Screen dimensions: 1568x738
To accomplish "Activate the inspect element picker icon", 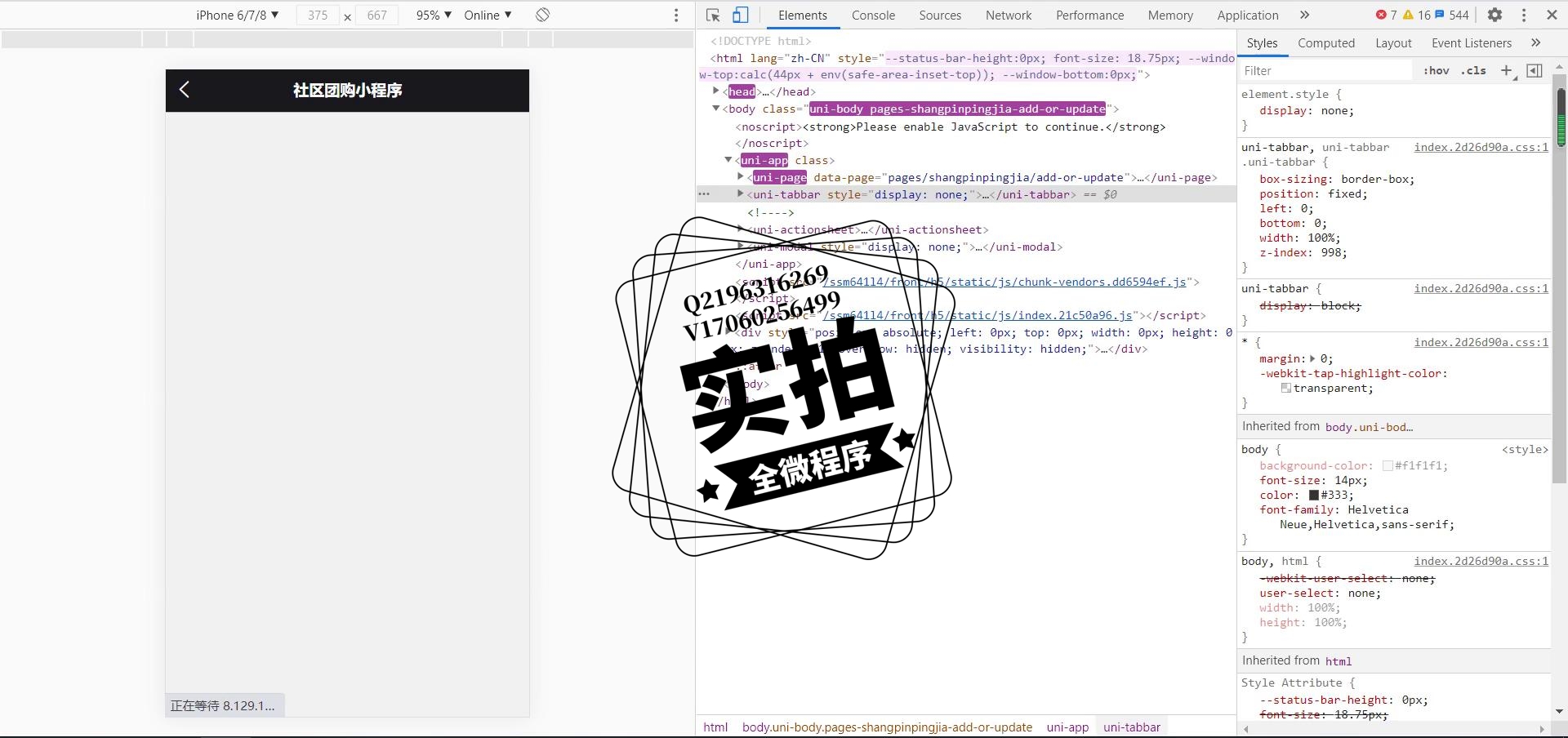I will click(x=713, y=15).
